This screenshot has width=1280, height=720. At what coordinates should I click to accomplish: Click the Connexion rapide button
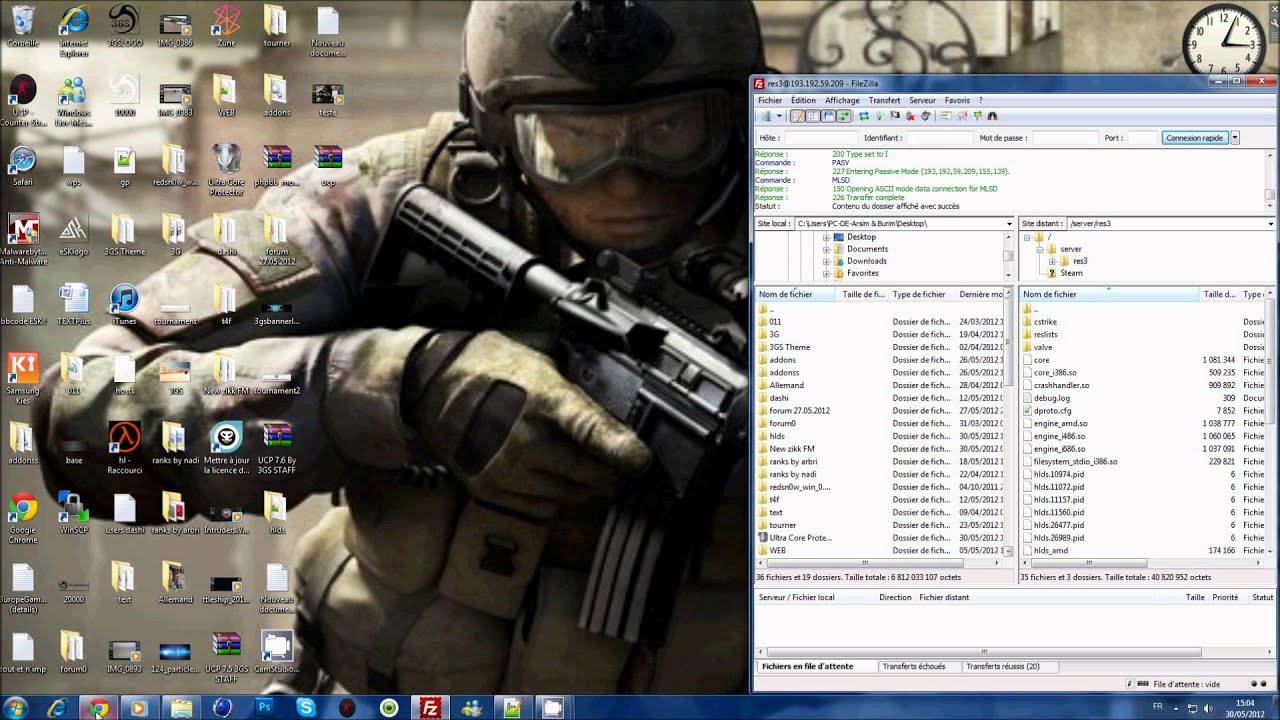tap(1194, 138)
